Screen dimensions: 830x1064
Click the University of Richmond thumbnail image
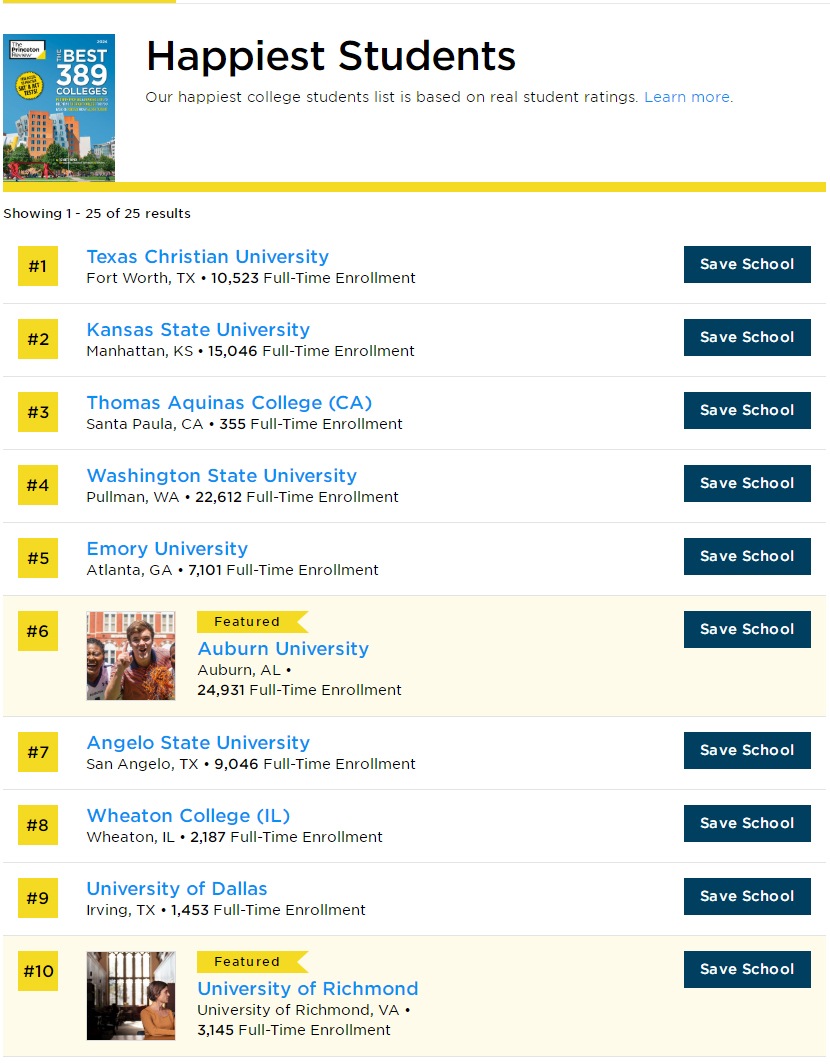pos(131,996)
